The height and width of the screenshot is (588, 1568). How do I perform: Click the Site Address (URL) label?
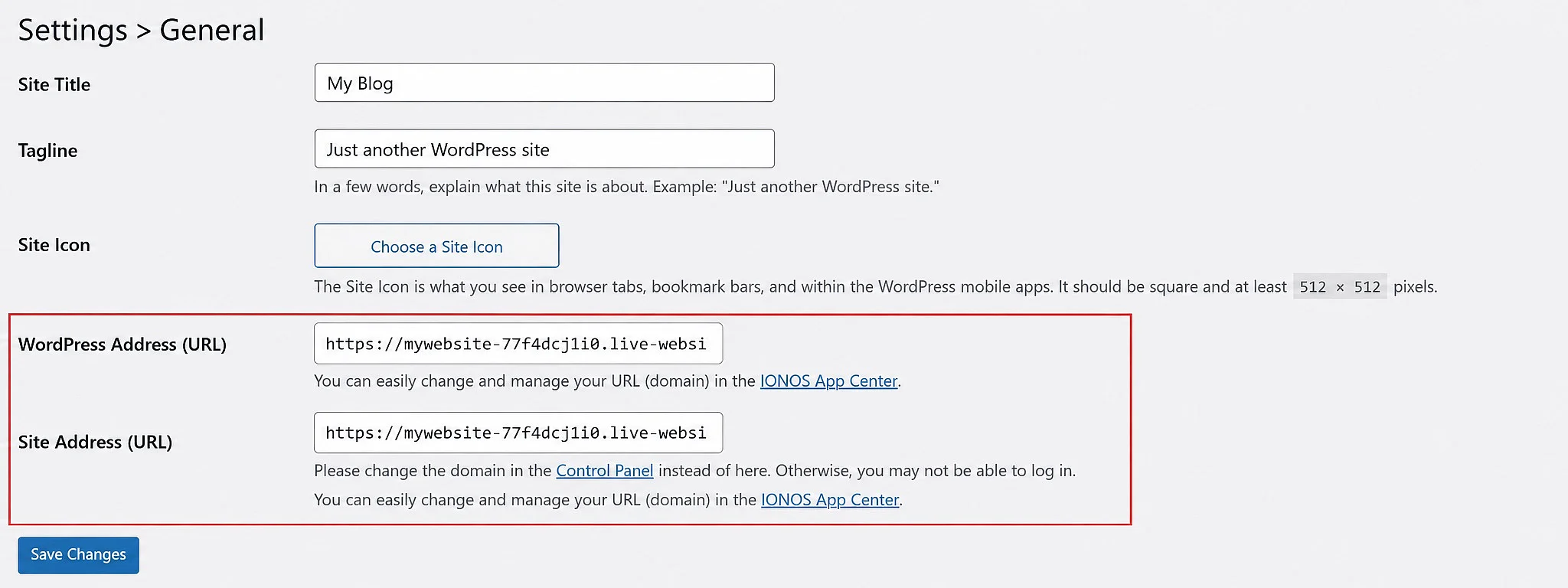(x=95, y=442)
